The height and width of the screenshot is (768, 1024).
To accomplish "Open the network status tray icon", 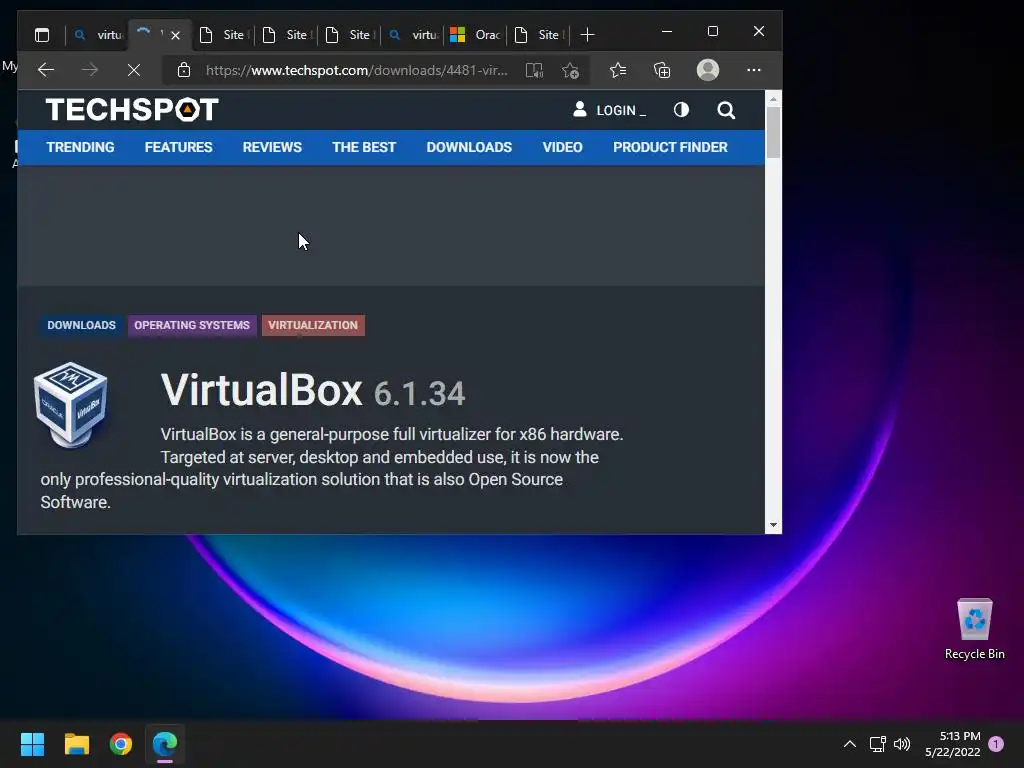I will pyautogui.click(x=878, y=744).
